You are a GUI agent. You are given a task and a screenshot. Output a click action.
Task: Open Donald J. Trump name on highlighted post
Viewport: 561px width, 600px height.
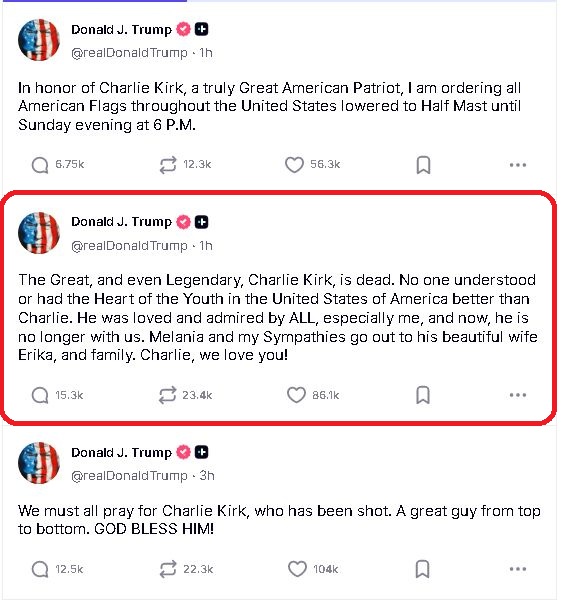pyautogui.click(x=121, y=222)
